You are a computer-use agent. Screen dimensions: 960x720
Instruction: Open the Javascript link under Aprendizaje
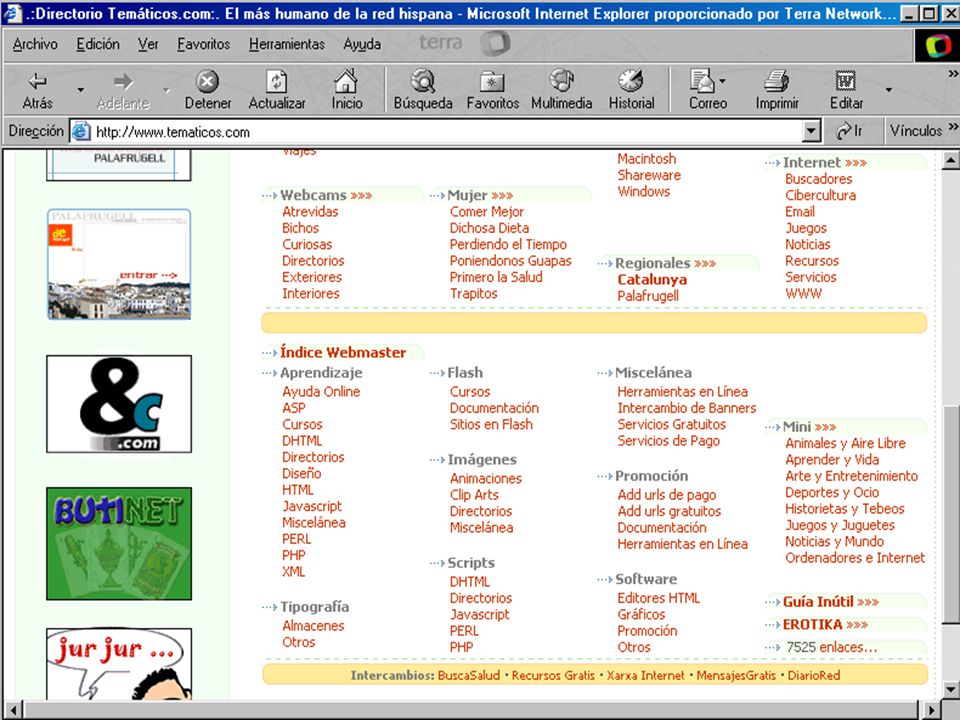point(312,507)
